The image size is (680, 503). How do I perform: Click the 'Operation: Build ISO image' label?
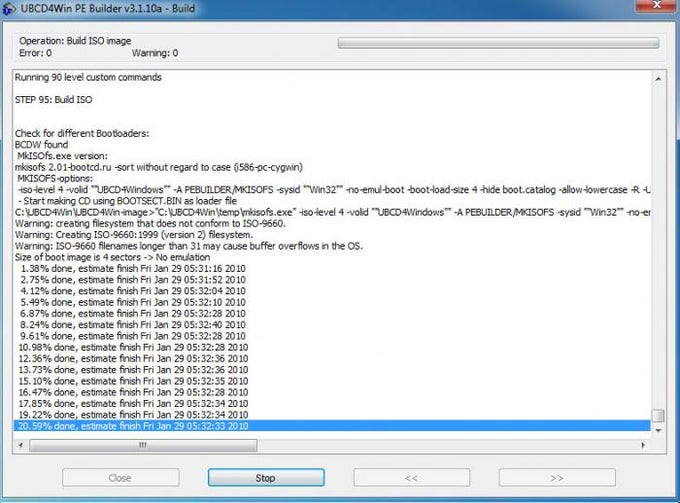click(x=75, y=41)
